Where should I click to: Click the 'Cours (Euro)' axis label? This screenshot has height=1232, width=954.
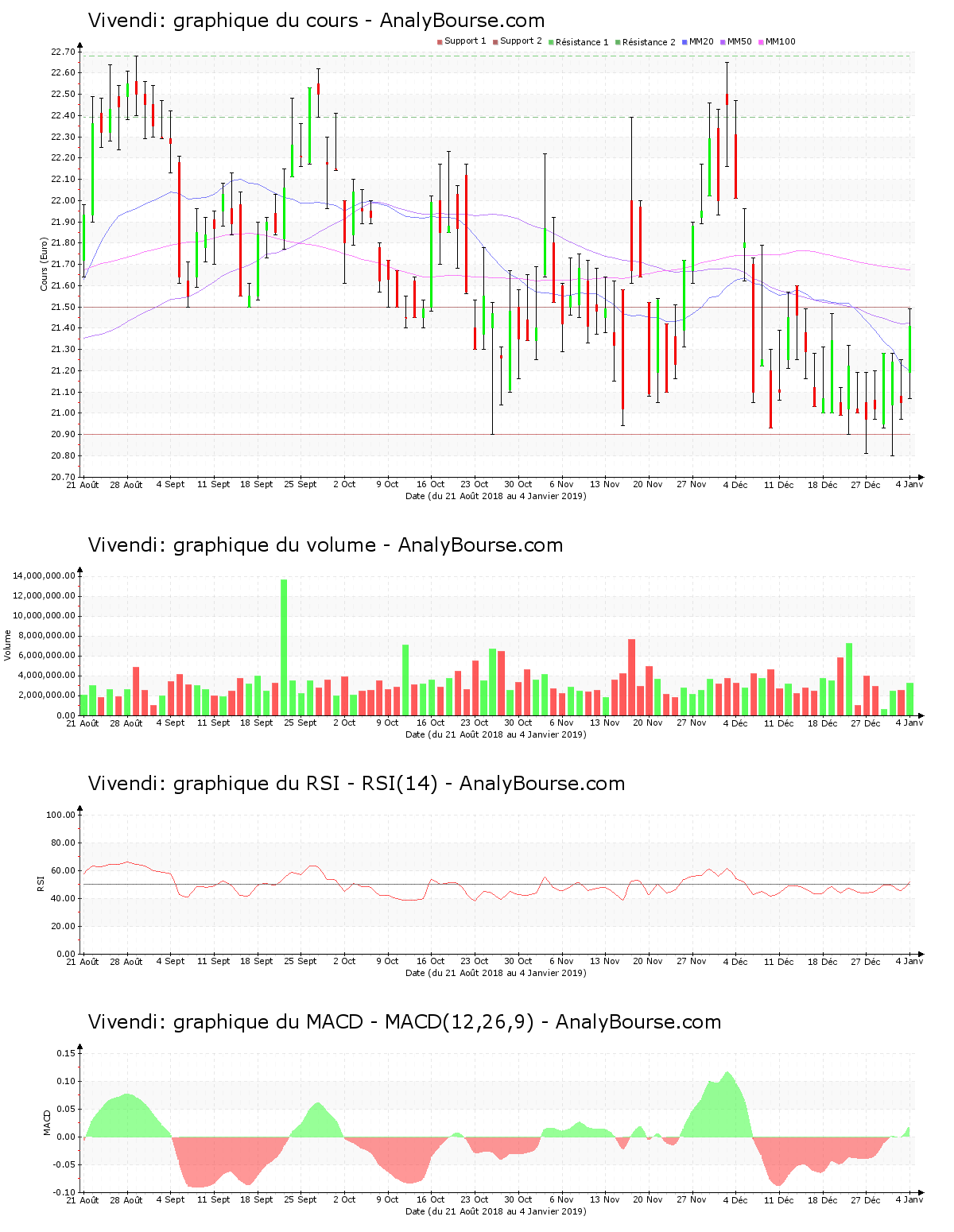click(45, 264)
